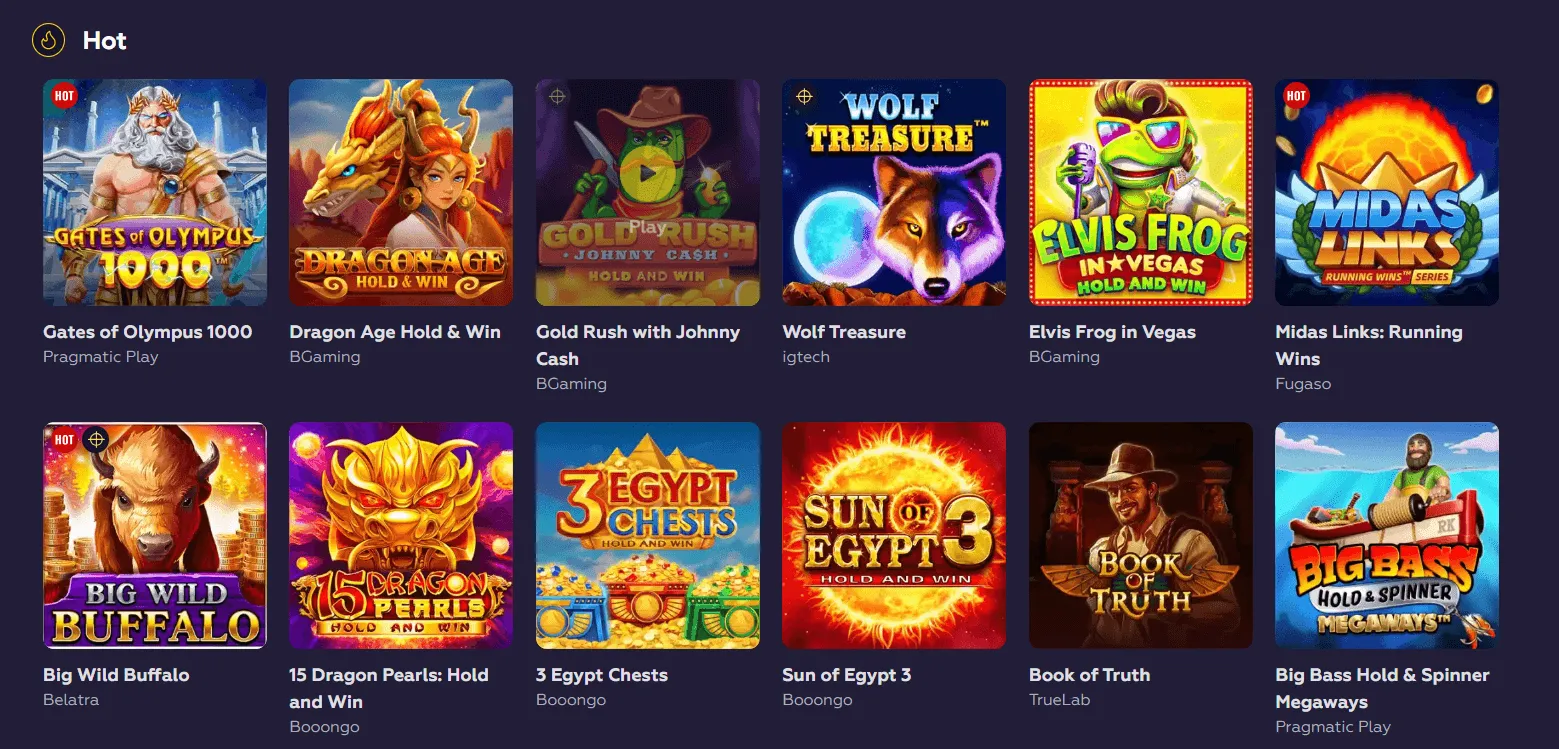Click the crosshair icon on Big Wild Buffalo tile
This screenshot has height=749, width=1559.
[x=97, y=439]
